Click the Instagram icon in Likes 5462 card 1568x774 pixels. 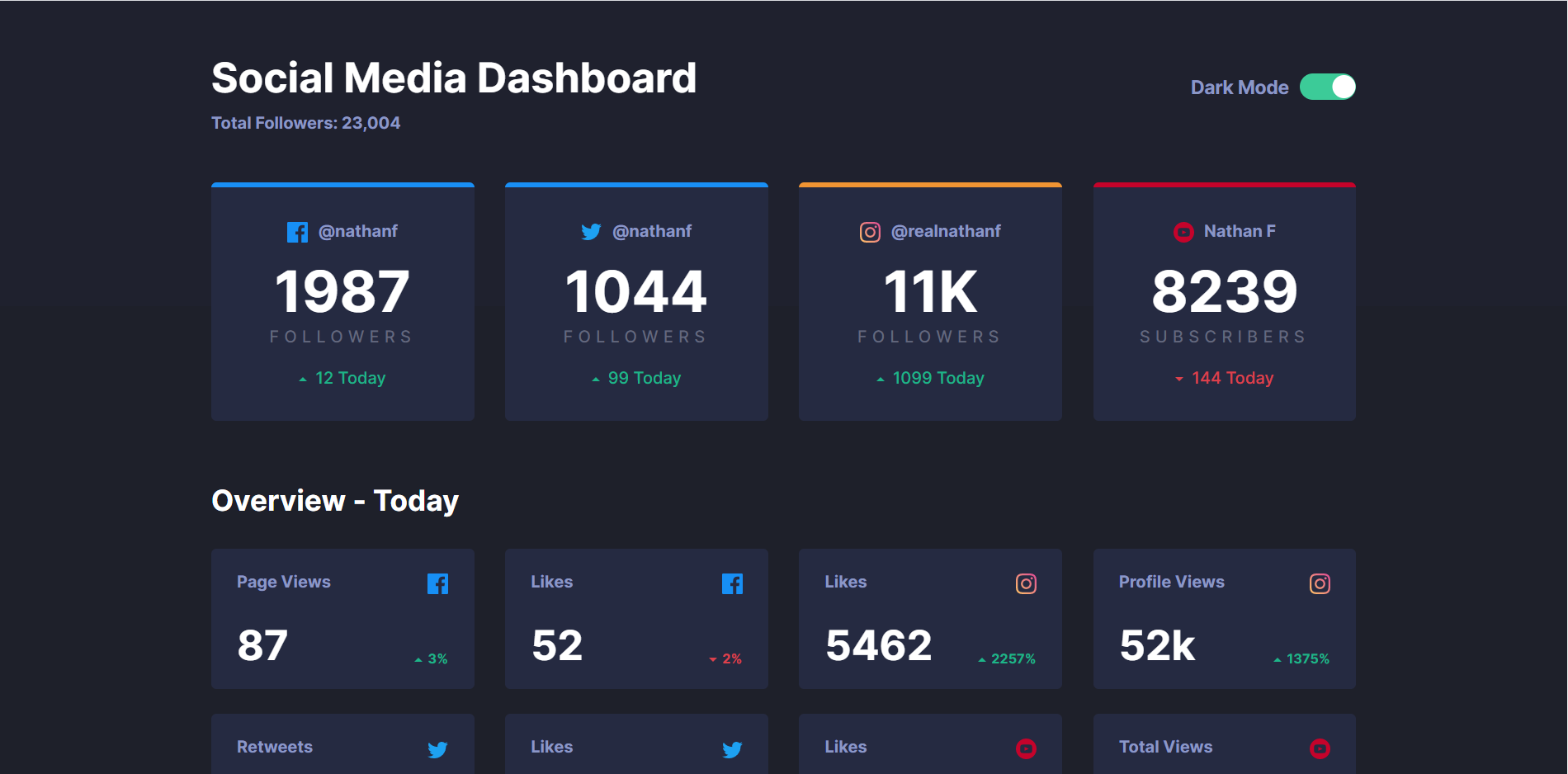click(1026, 583)
